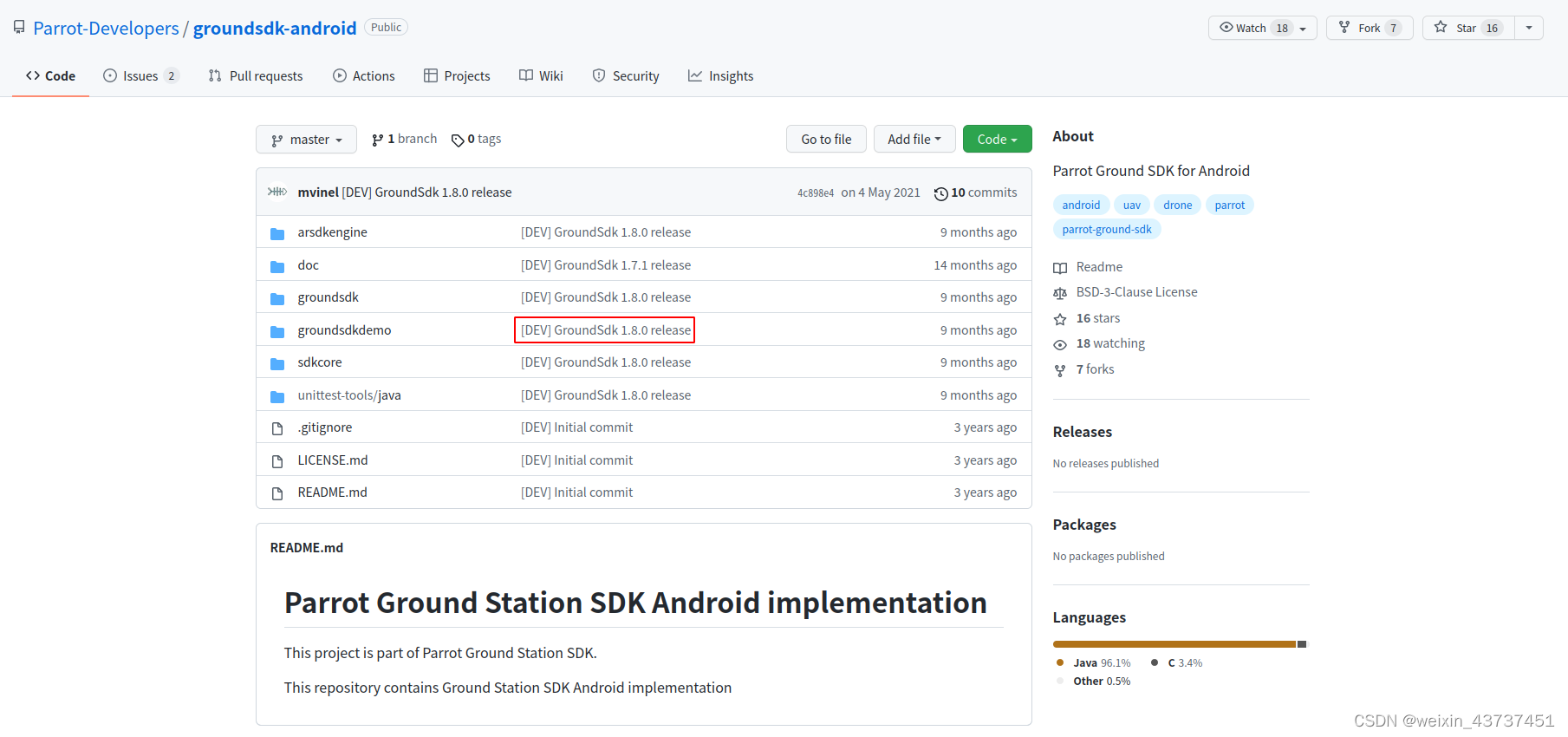Open the Insights tab
Screen dimensions: 1568x737
pos(721,76)
